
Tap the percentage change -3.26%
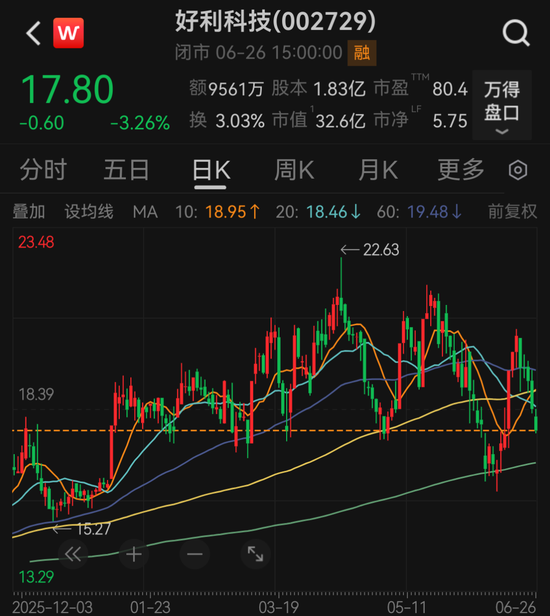click(x=140, y=123)
